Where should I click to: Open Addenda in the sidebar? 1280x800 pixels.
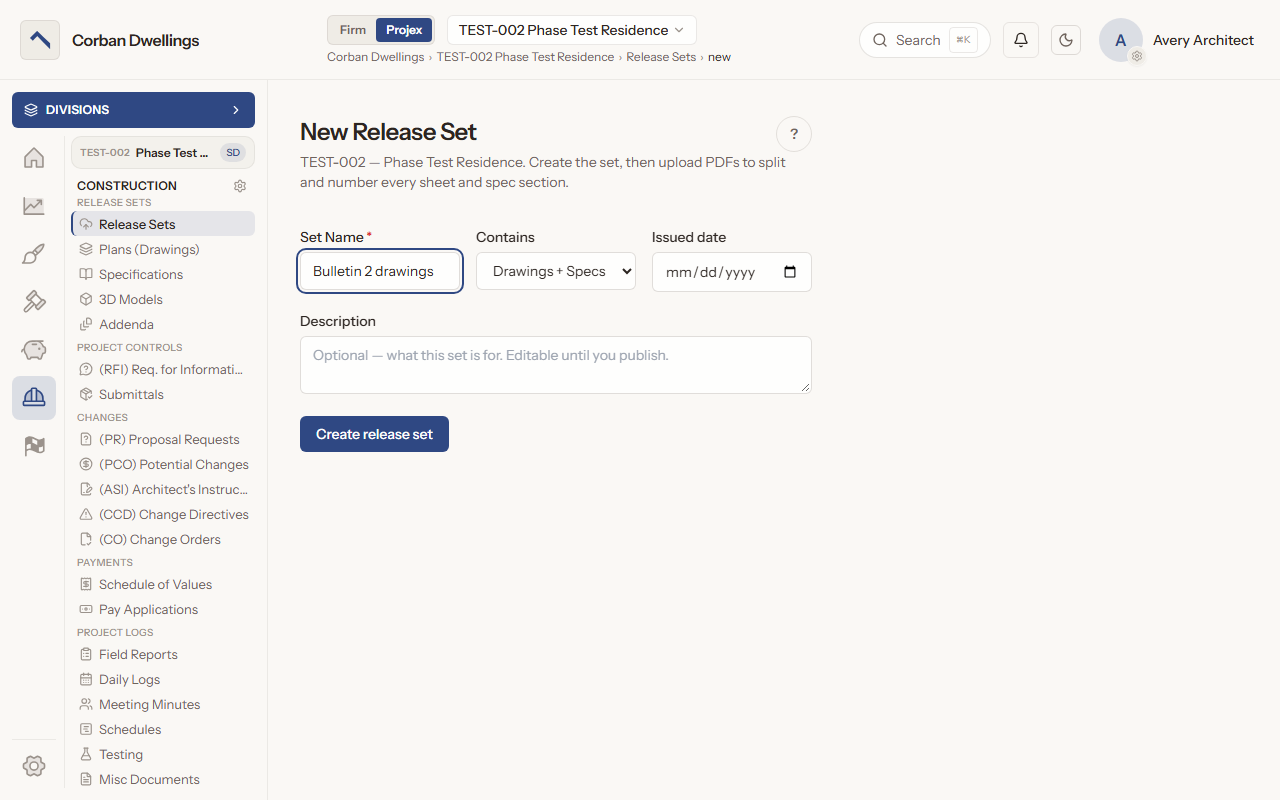162,324
